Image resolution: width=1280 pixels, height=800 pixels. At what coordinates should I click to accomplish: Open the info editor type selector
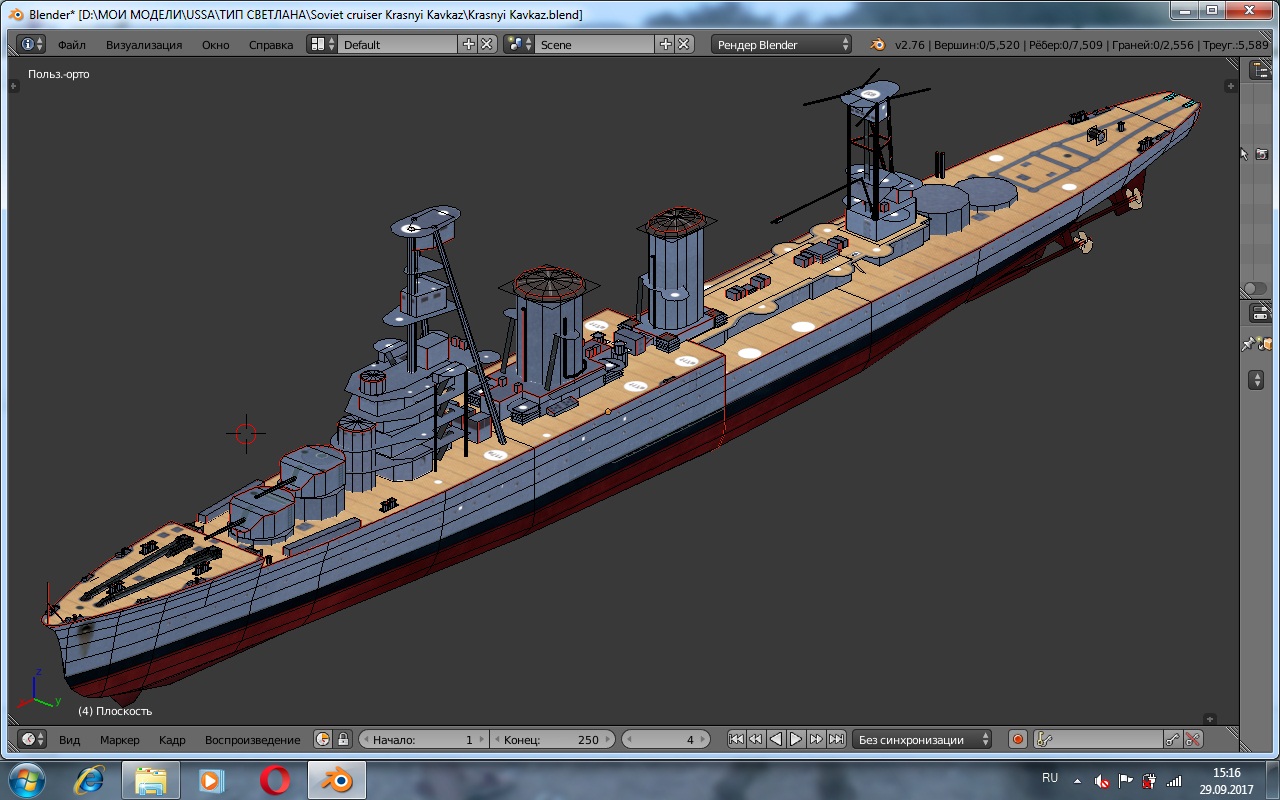click(31, 44)
